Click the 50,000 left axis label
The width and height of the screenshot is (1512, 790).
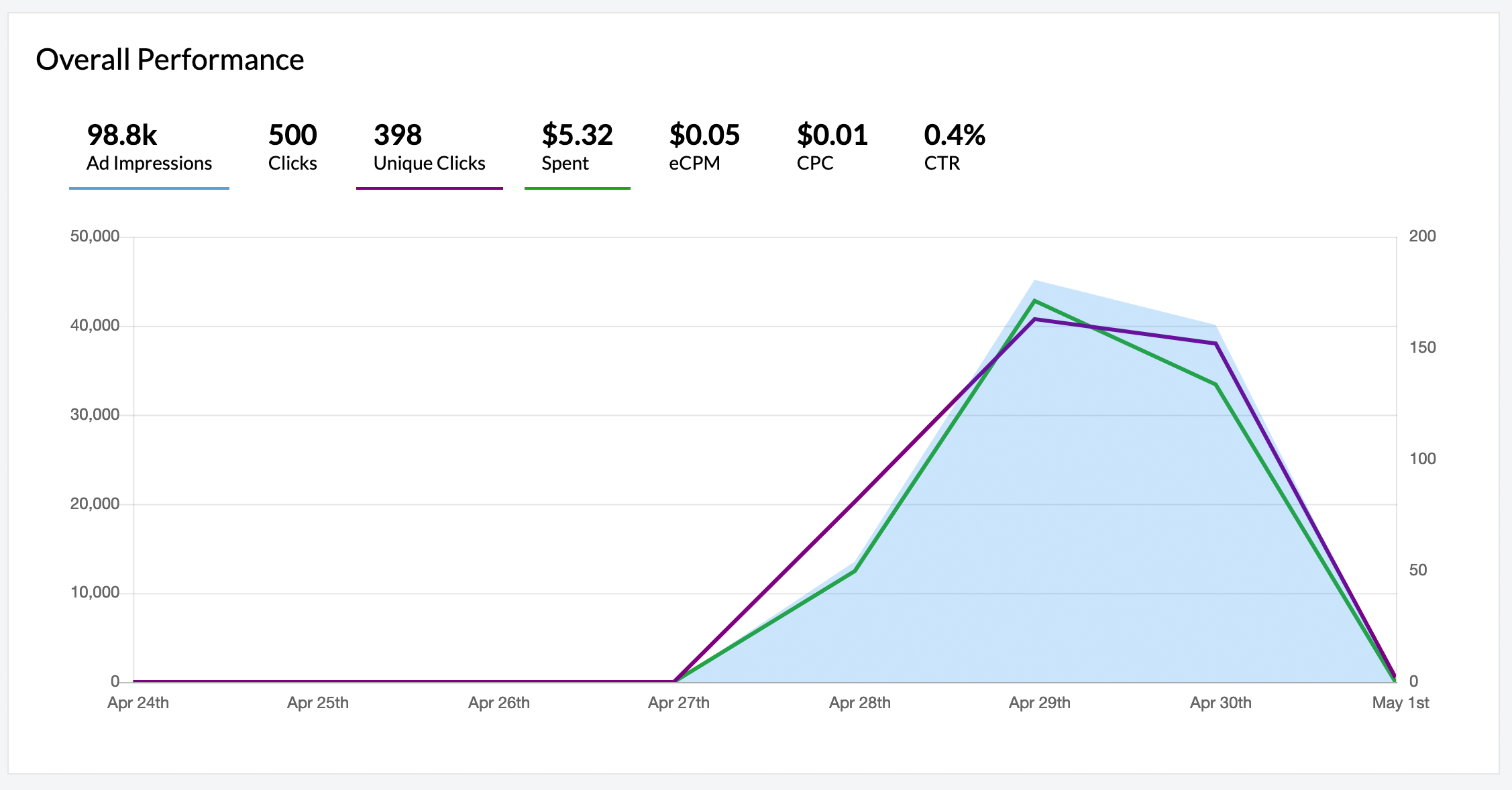coord(95,236)
